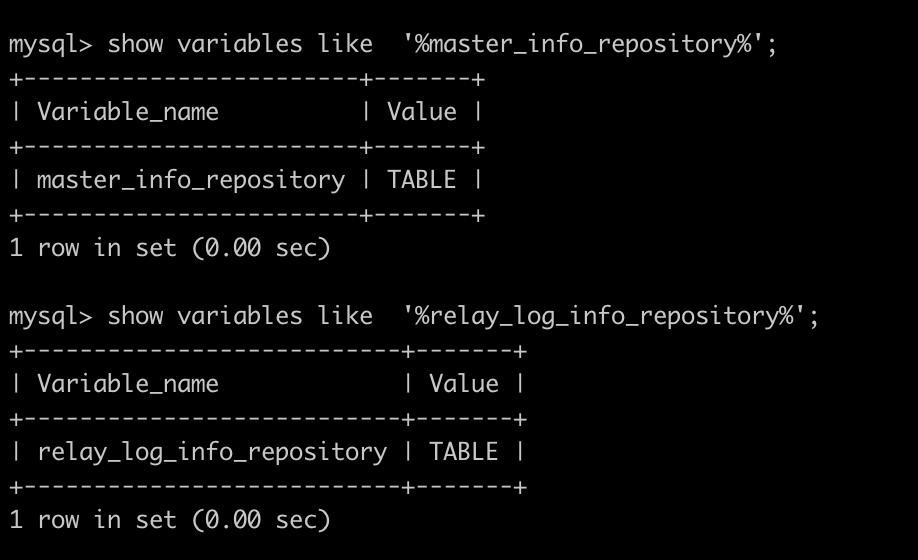Click the first mysql> prompt

50,44
